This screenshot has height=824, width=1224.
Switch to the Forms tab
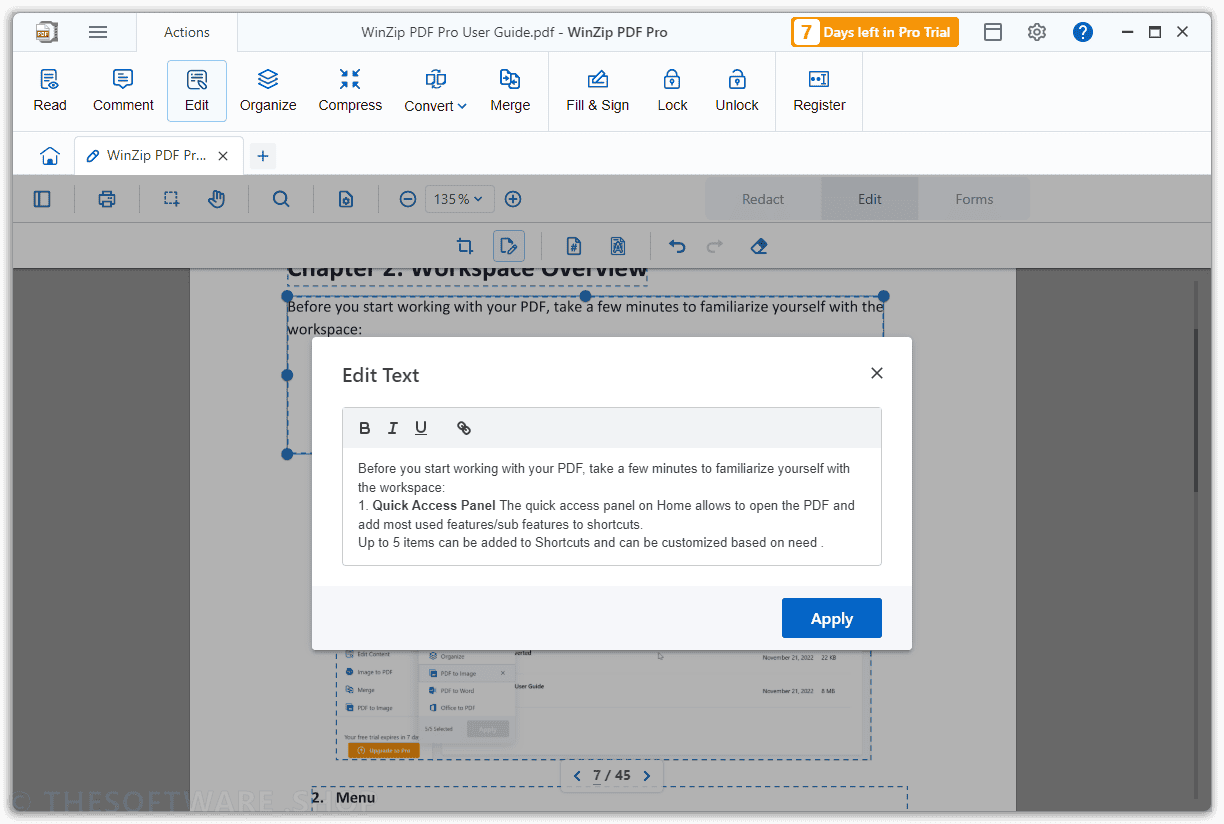[x=974, y=199]
